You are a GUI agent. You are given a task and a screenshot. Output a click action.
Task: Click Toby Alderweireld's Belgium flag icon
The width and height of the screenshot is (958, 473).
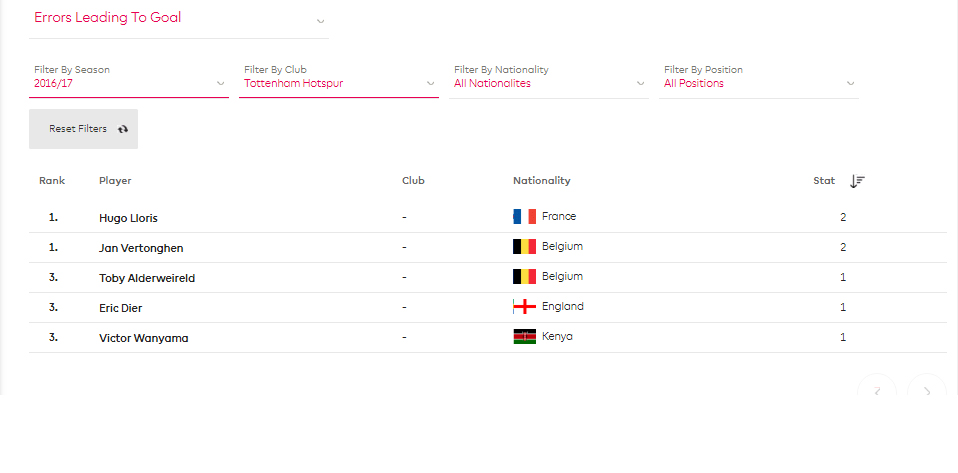coord(524,276)
